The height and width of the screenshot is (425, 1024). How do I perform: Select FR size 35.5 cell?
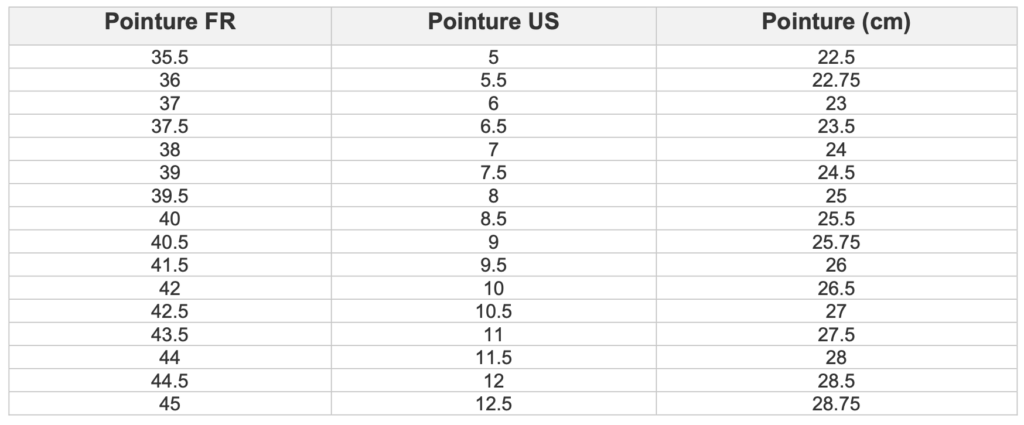click(170, 57)
